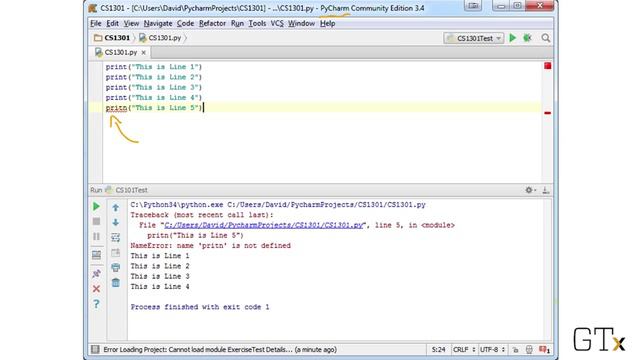Open the inspector face icon in status bar

[x=529, y=350]
